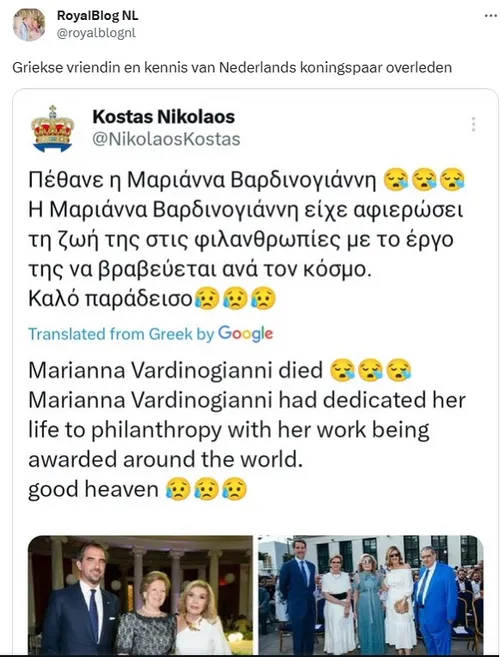This screenshot has width=500, height=657.
Task: Open RoyalBlog NL profile avatar
Action: [x=28, y=25]
